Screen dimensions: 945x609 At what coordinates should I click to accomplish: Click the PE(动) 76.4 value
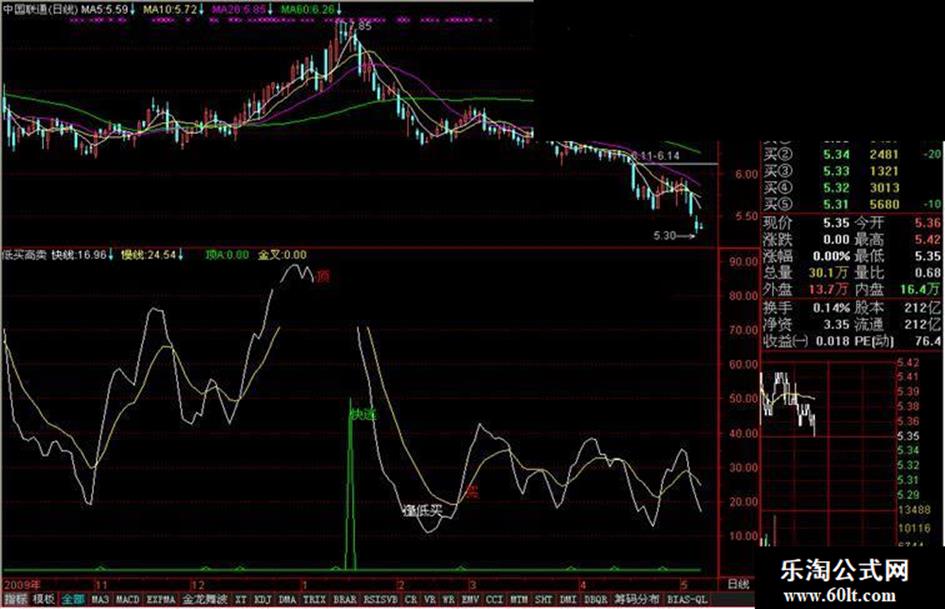click(929, 341)
